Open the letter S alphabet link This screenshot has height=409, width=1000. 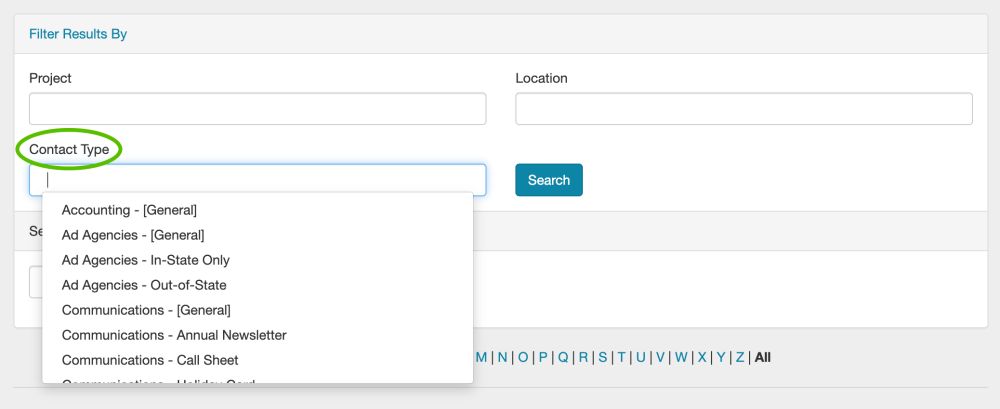tap(603, 357)
